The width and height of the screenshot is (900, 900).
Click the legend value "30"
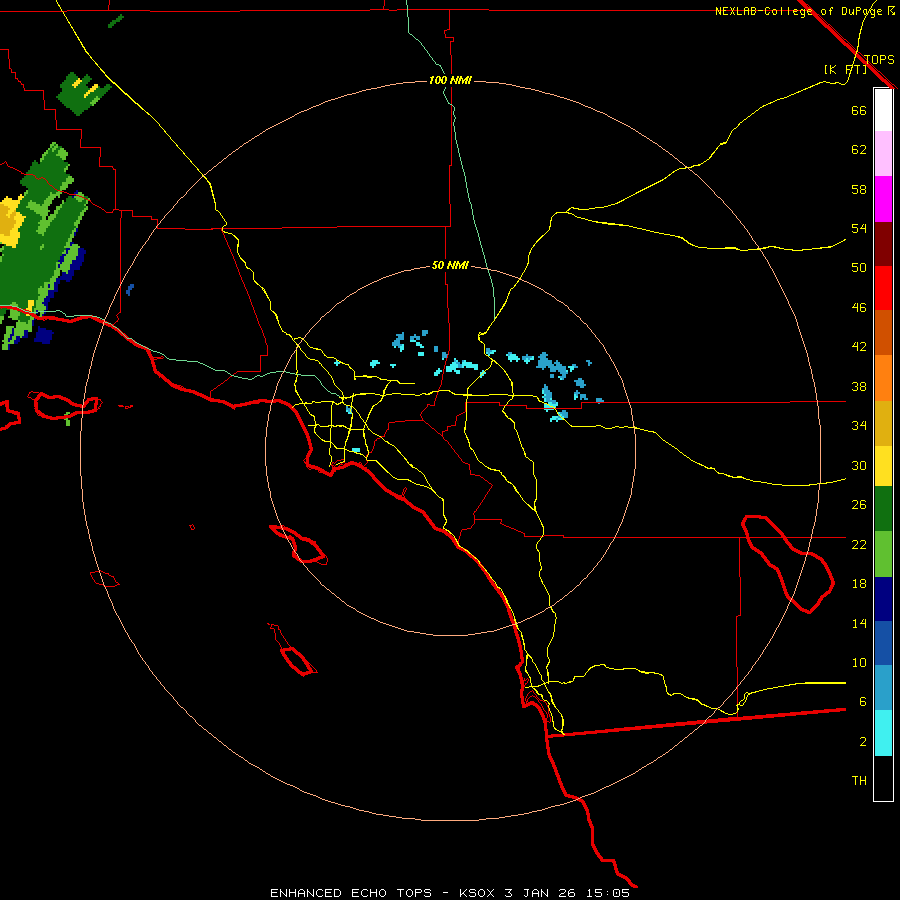coord(859,465)
